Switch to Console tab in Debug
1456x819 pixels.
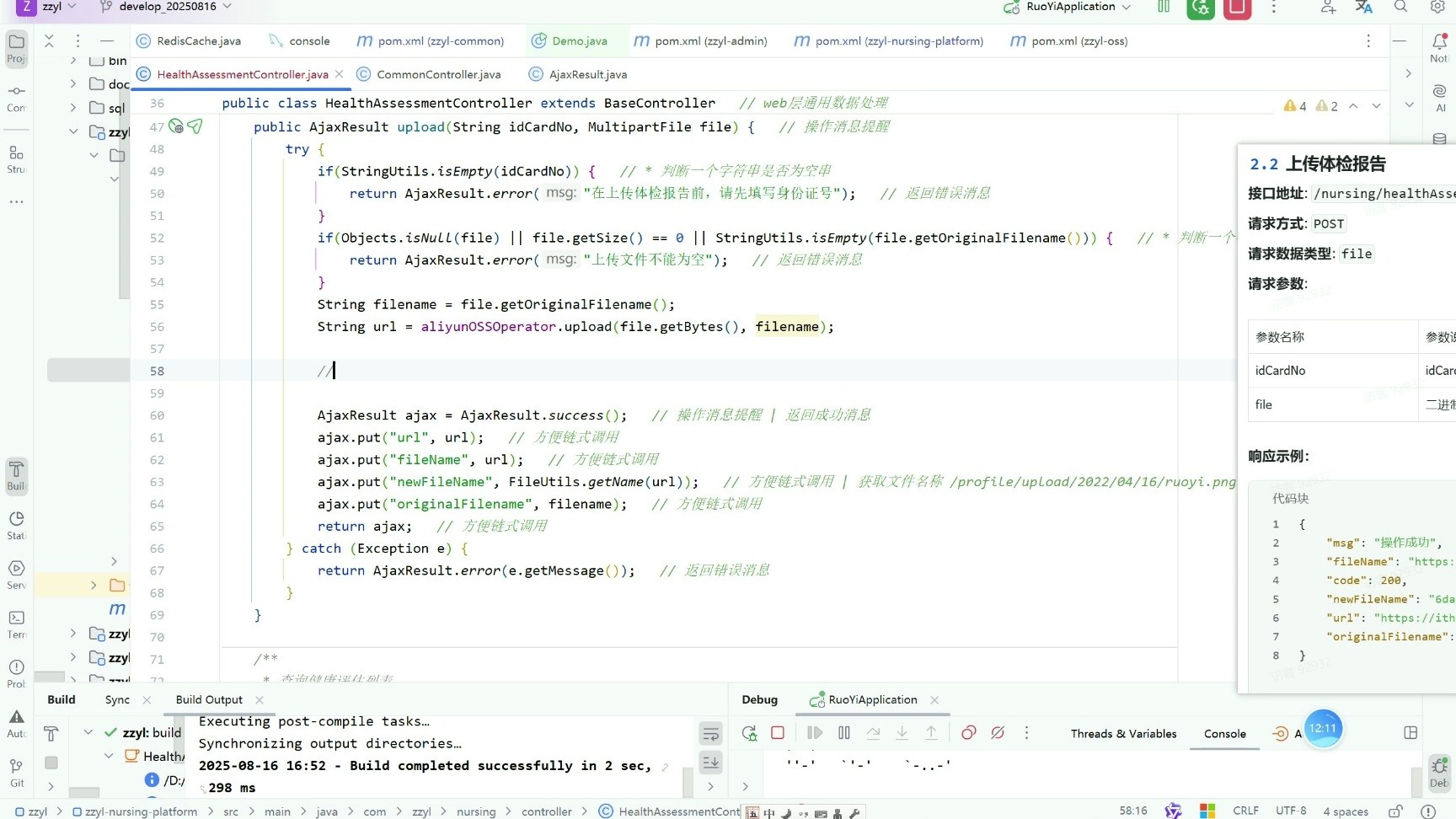[1224, 734]
